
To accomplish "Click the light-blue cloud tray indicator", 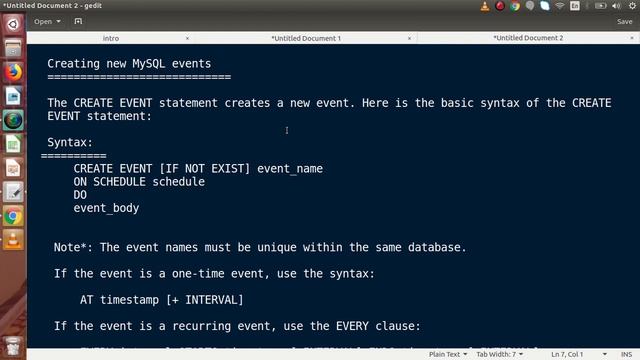I will [545, 6].
